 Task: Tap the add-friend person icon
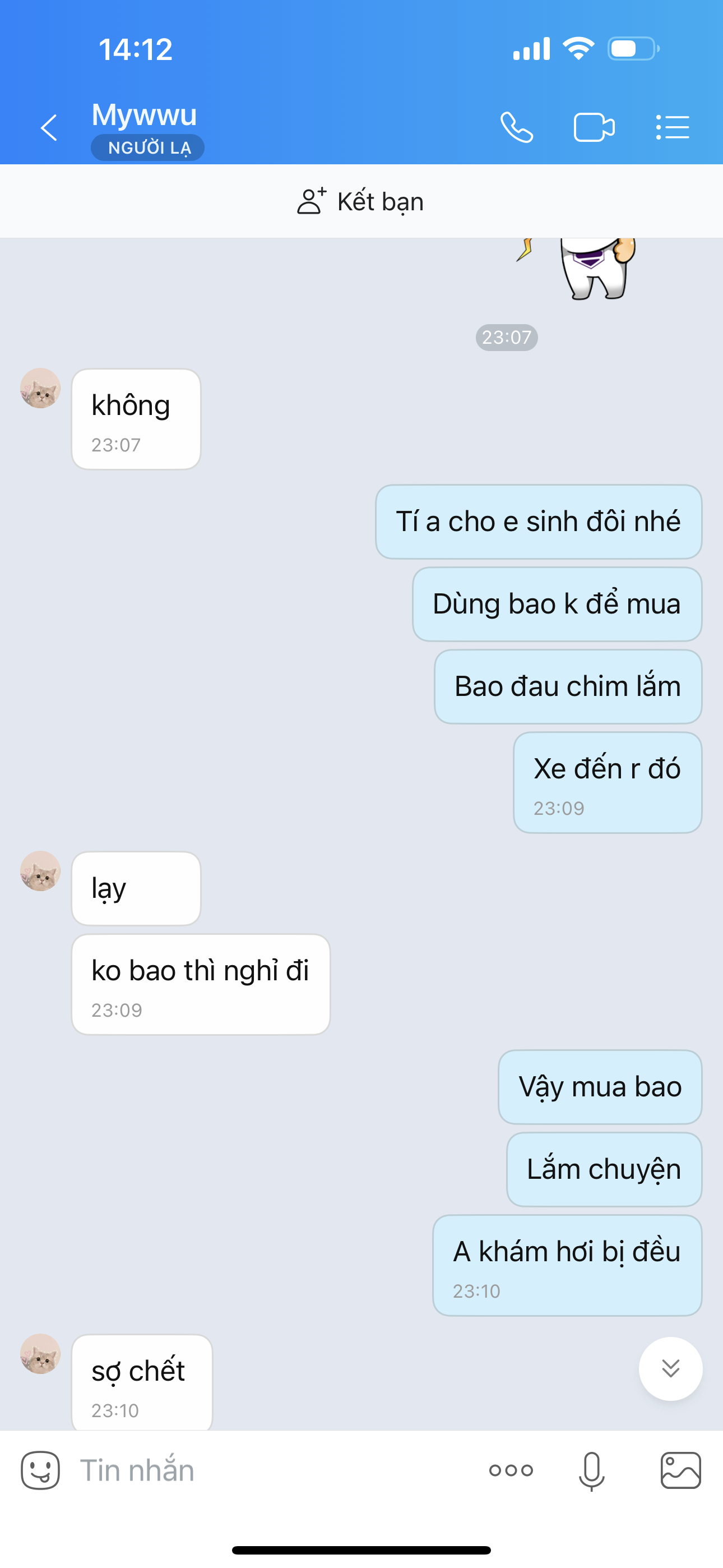pyautogui.click(x=311, y=201)
